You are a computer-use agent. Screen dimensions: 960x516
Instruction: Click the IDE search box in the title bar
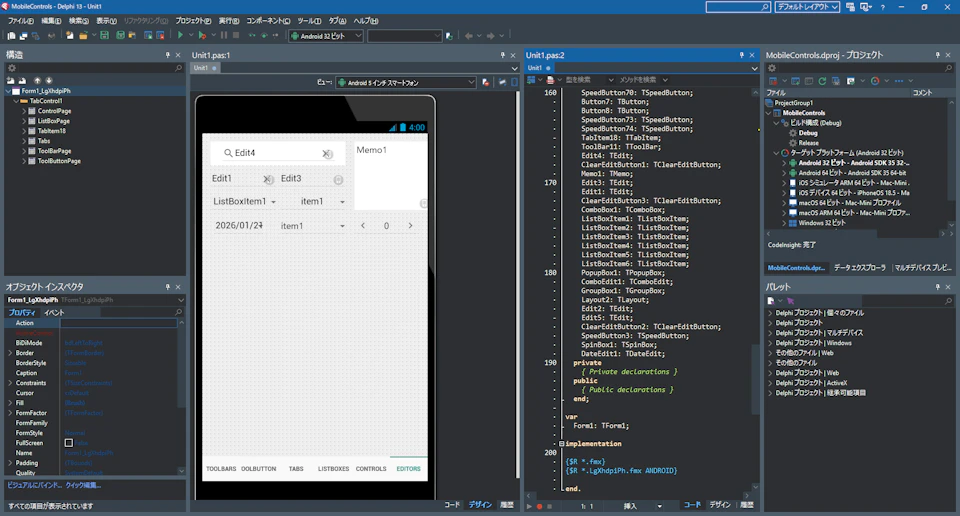point(737,7)
